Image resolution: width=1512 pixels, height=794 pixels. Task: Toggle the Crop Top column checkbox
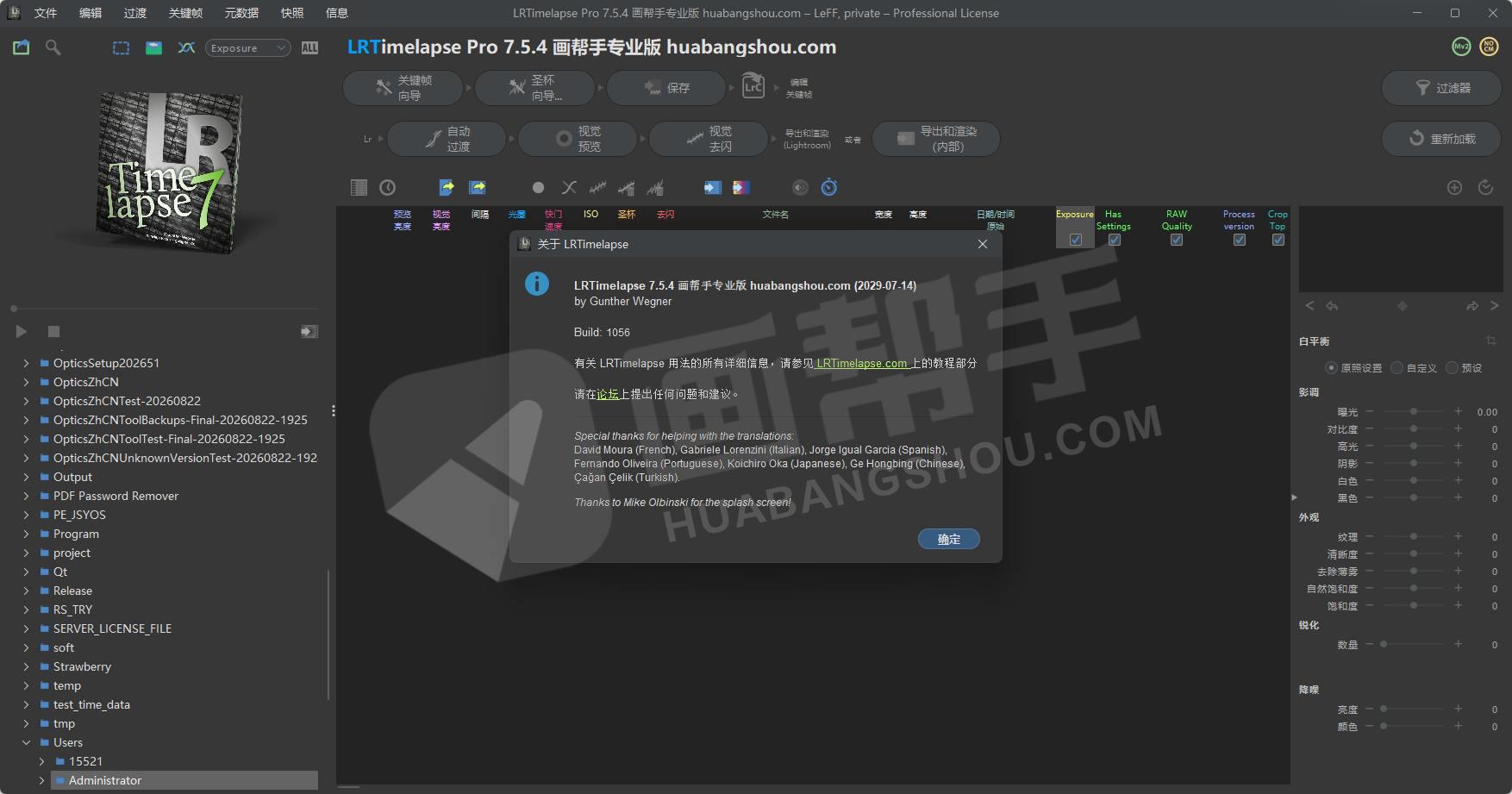pyautogui.click(x=1278, y=241)
